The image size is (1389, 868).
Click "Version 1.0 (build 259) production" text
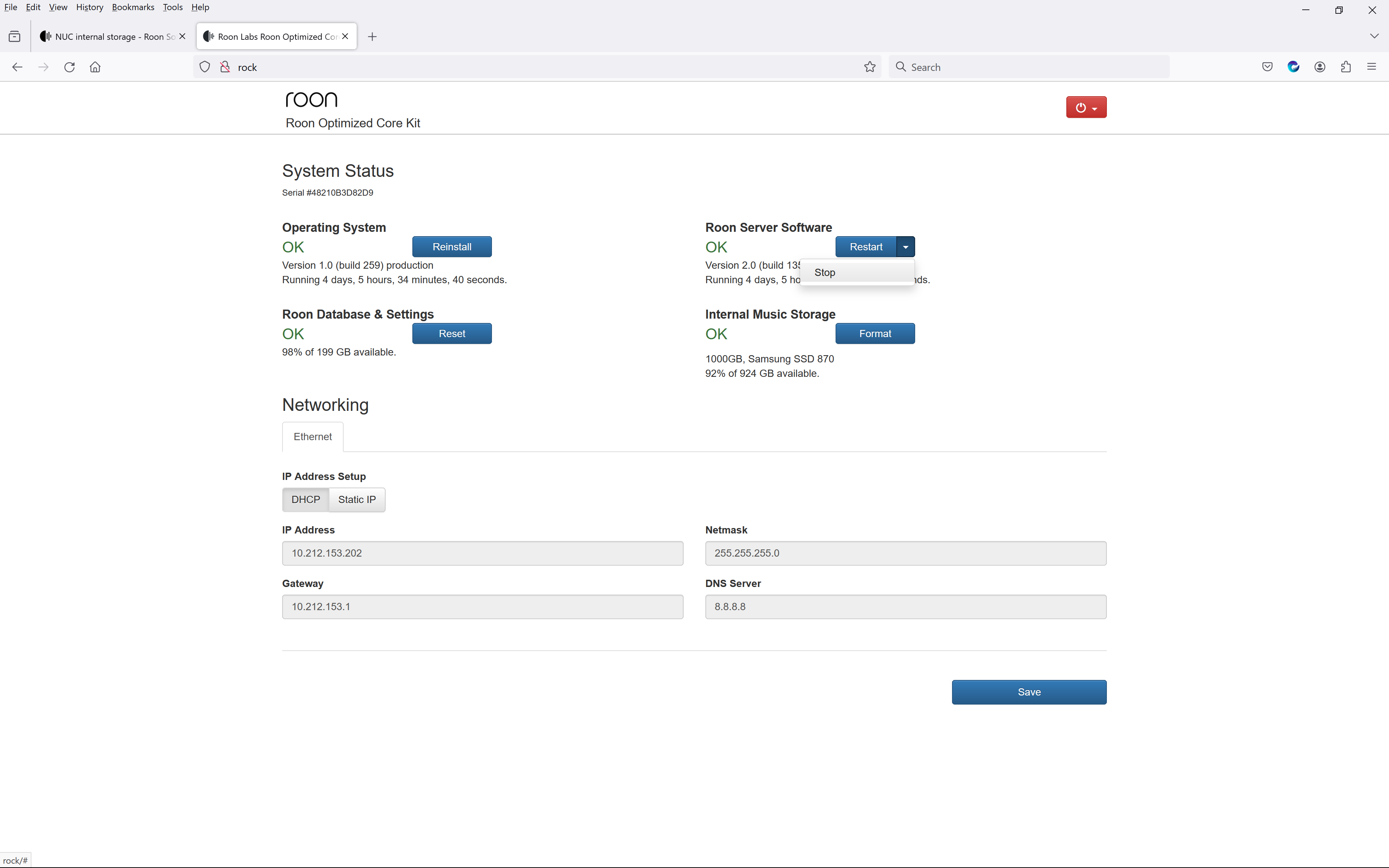pos(358,265)
